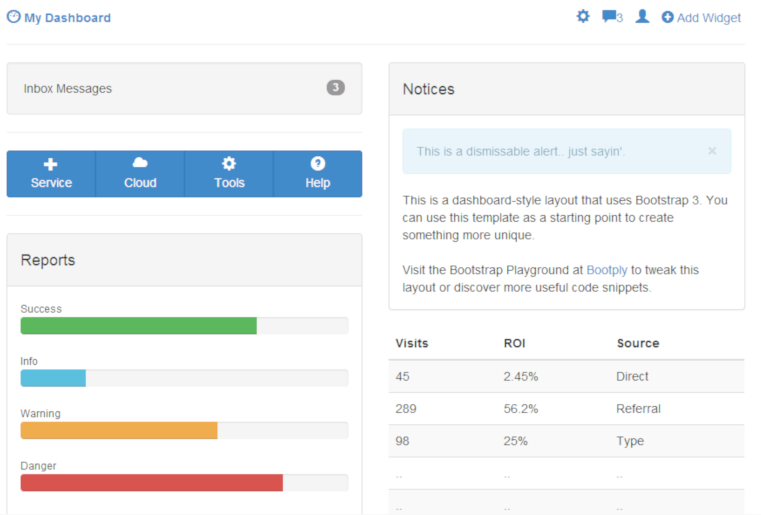Click the plus icon beside Add Widget
The image size is (761, 515).
[x=667, y=18]
